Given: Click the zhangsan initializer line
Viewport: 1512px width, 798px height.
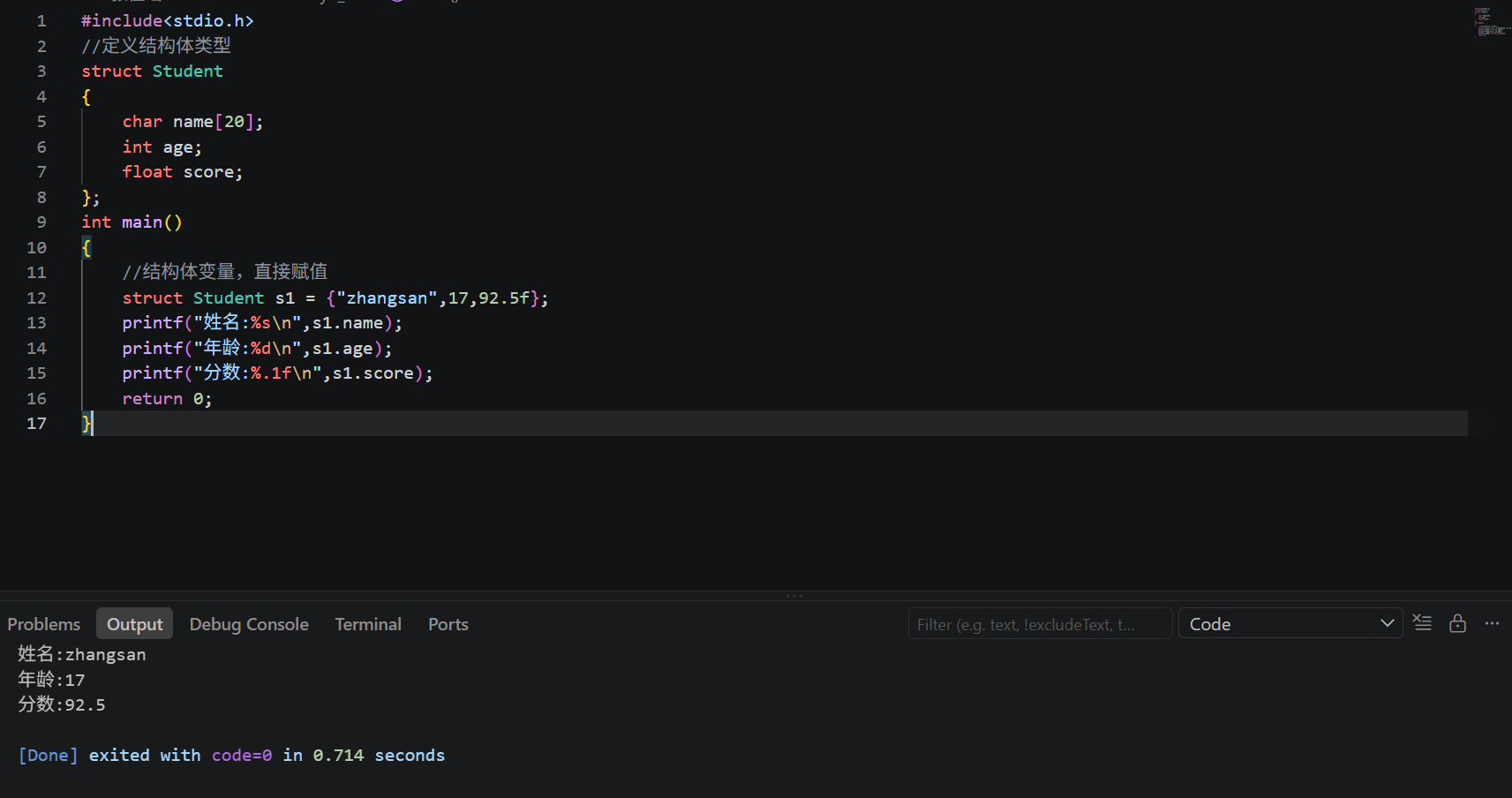Looking at the screenshot, I should tap(335, 297).
